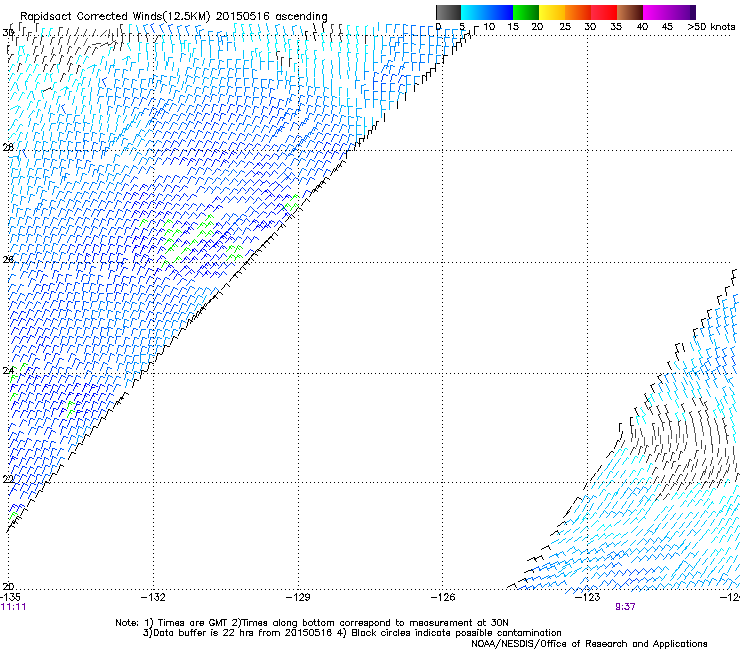The image size is (740, 650).
Task: Click the purple "11:11" swath time label
Action: [x=14, y=607]
